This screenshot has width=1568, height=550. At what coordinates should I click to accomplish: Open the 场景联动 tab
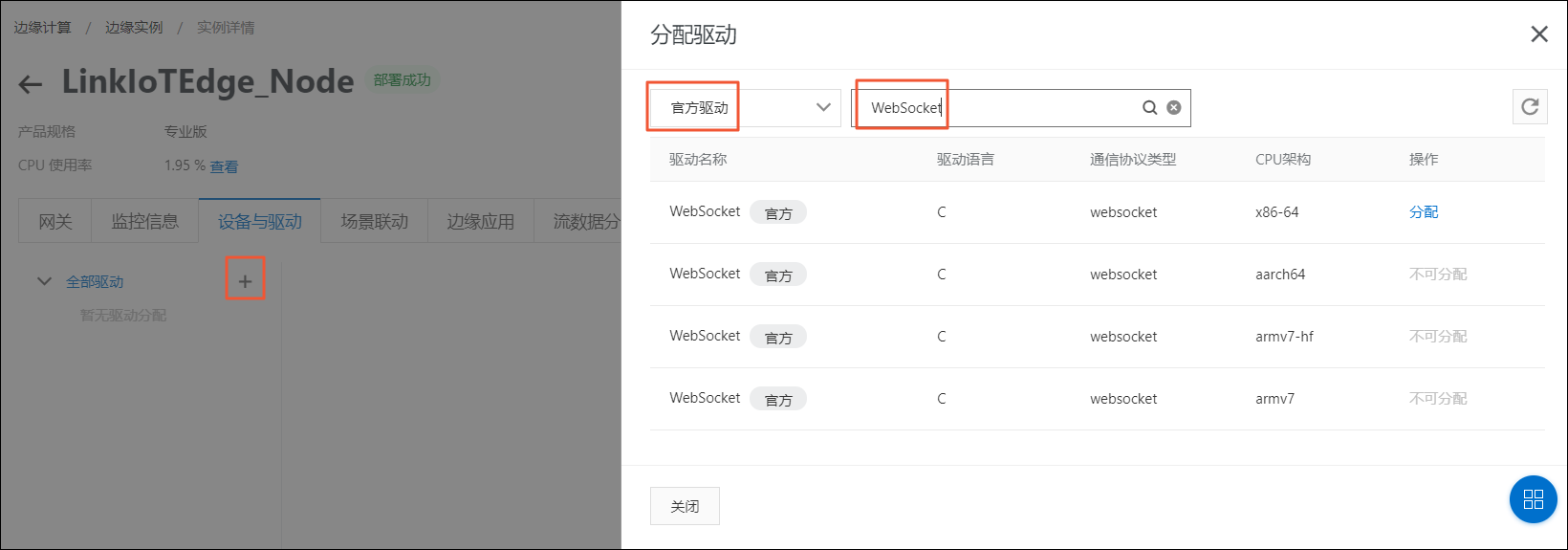[374, 221]
